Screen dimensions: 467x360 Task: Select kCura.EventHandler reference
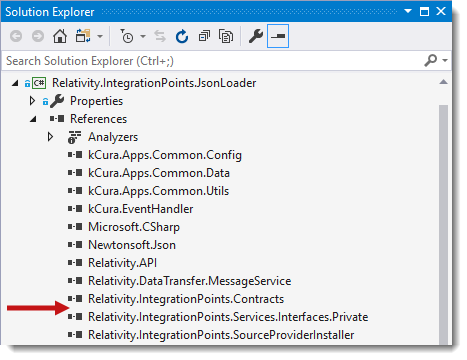tap(140, 209)
